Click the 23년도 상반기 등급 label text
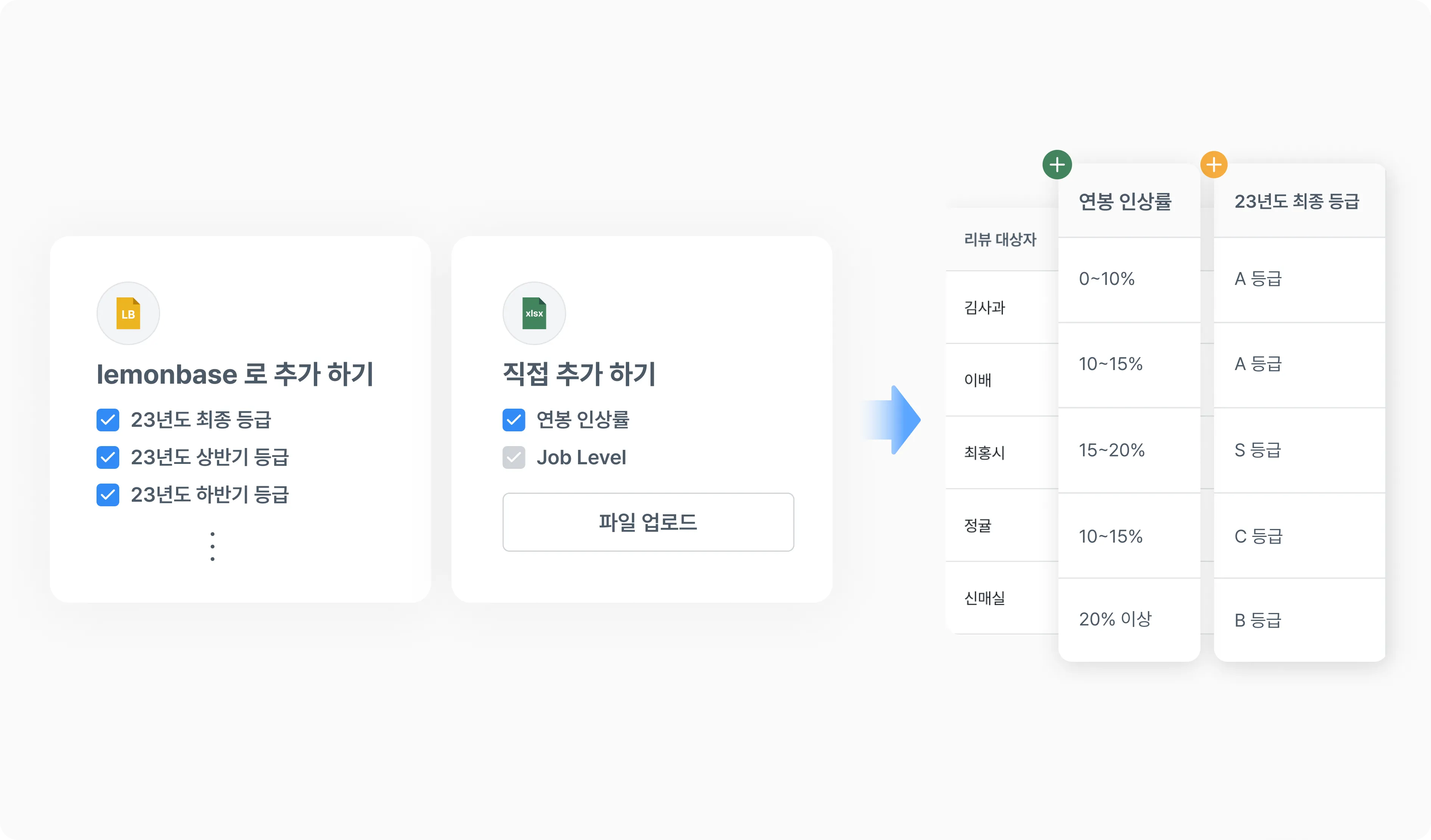 [x=210, y=457]
